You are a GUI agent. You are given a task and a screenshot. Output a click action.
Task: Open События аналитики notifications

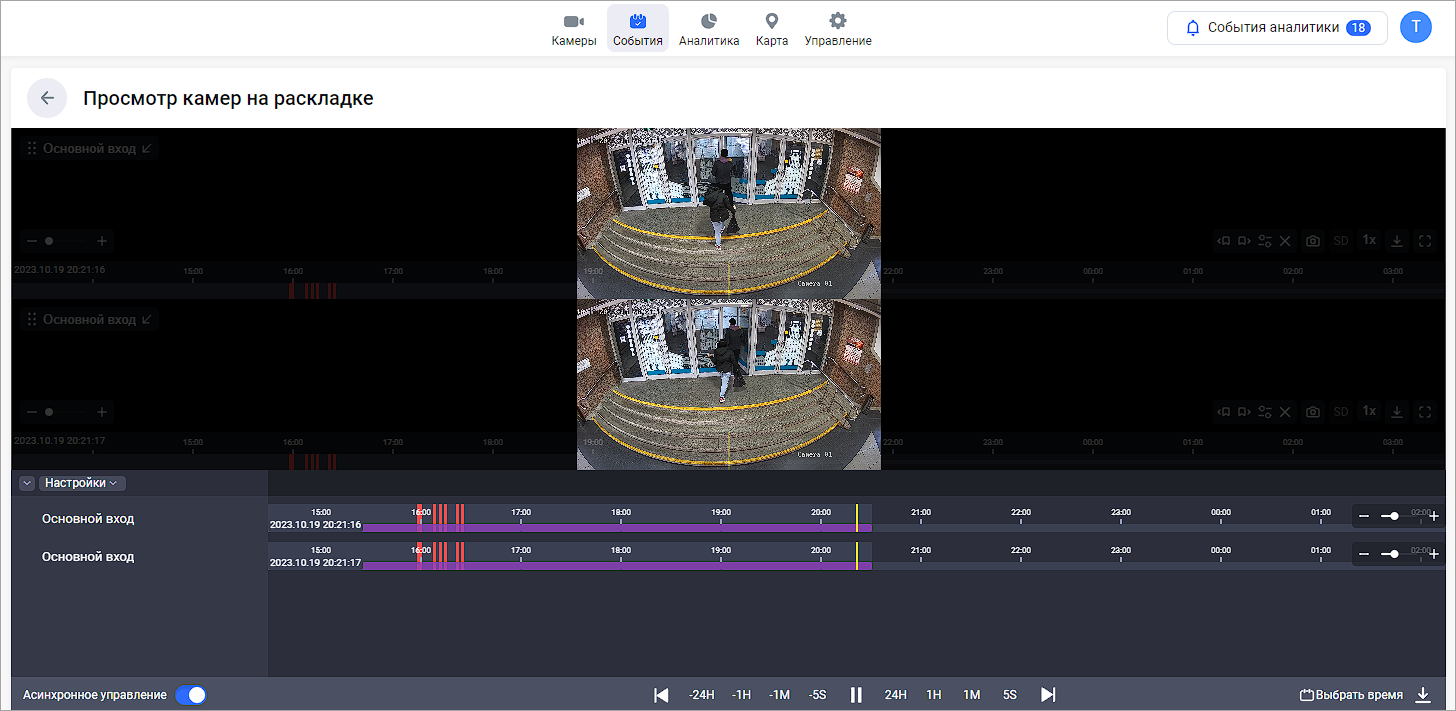point(1276,28)
